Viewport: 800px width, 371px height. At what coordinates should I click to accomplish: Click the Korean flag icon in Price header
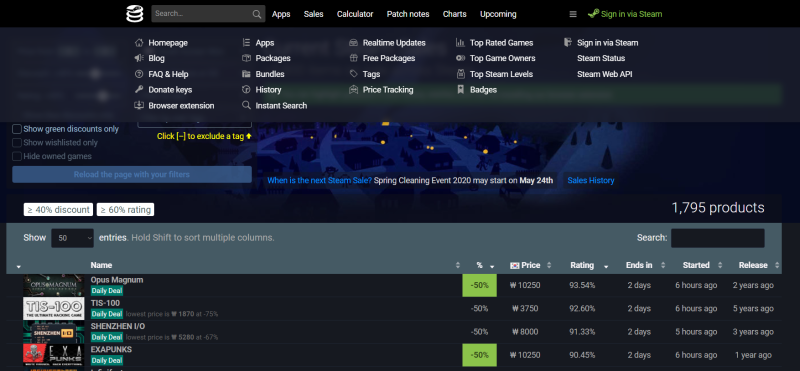(x=514, y=265)
